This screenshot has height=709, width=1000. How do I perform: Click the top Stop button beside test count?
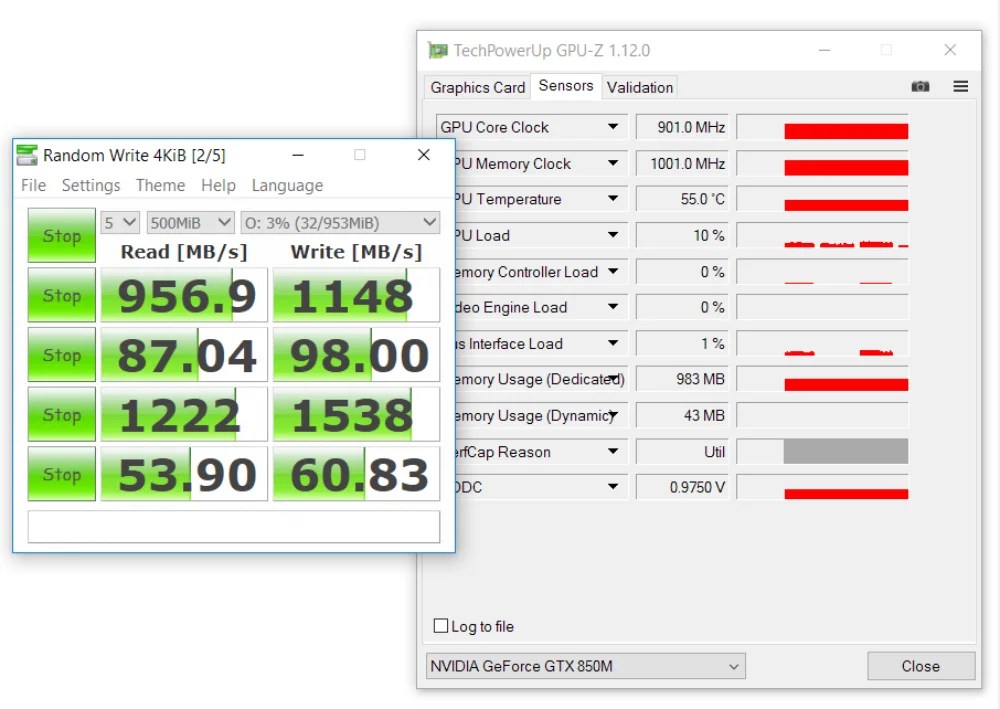coord(61,235)
